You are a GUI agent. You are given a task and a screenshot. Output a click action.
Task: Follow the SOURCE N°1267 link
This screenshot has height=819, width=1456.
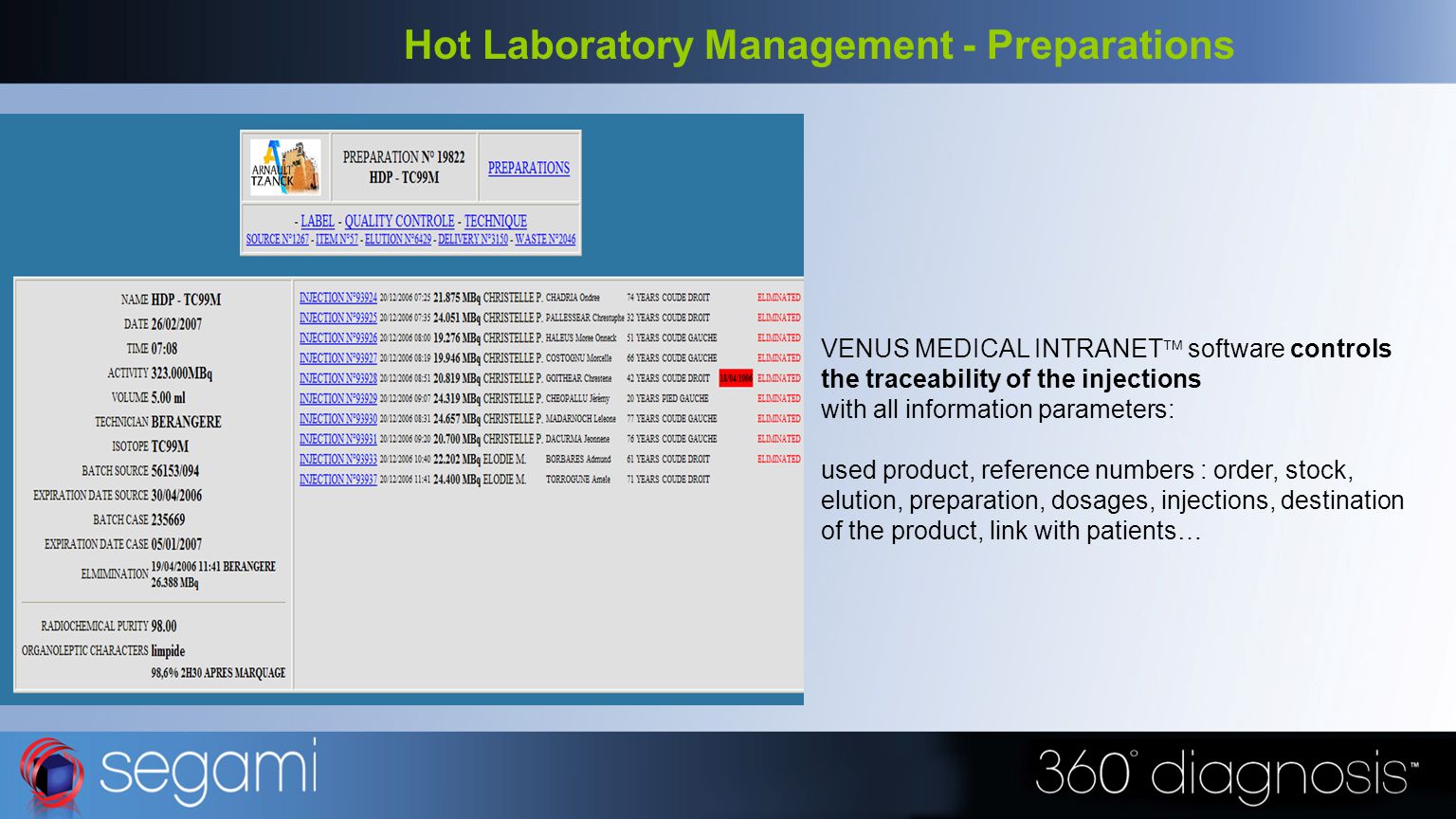click(x=278, y=240)
